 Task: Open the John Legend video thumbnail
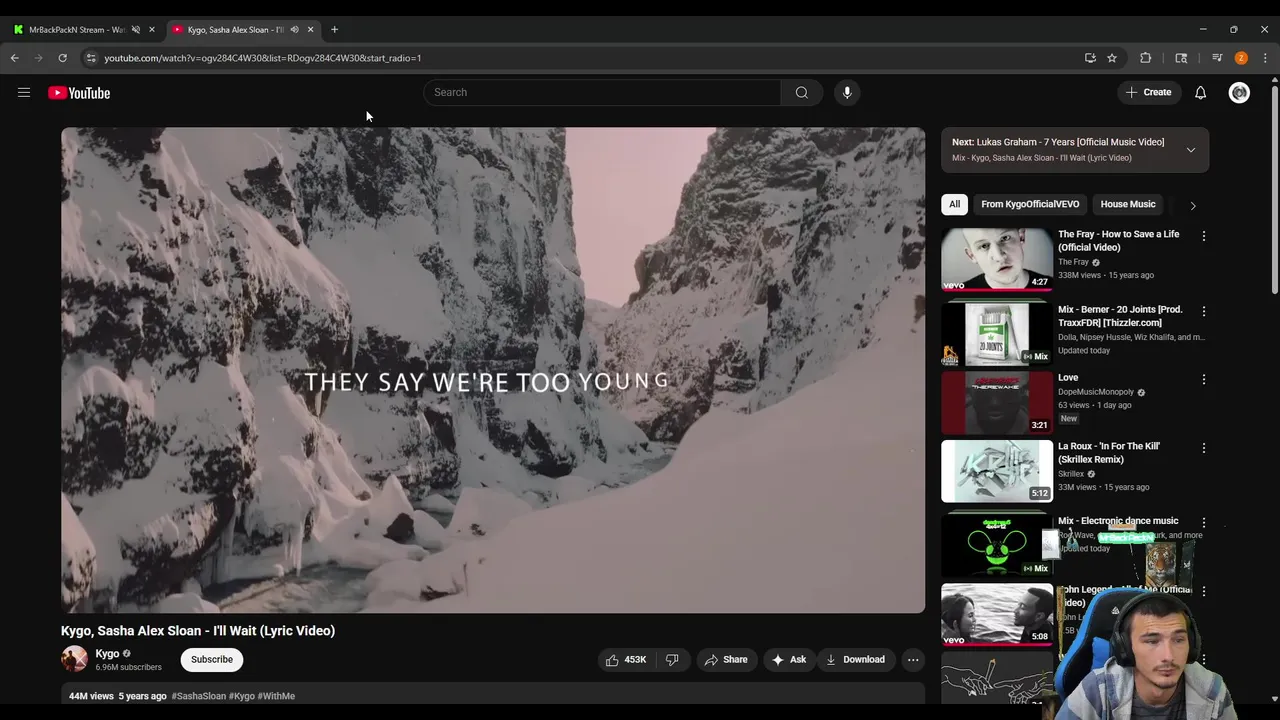[x=997, y=614]
